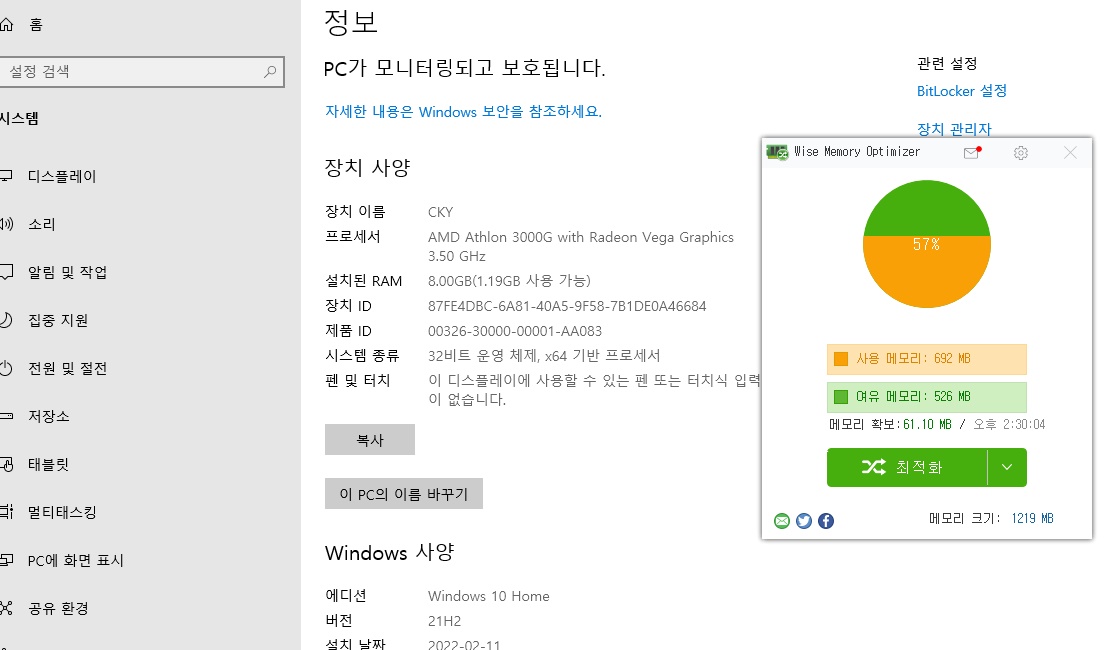This screenshot has height=650, width=1110.
Task: Expand the dropdown arrow beside 최적화
Action: [1007, 467]
